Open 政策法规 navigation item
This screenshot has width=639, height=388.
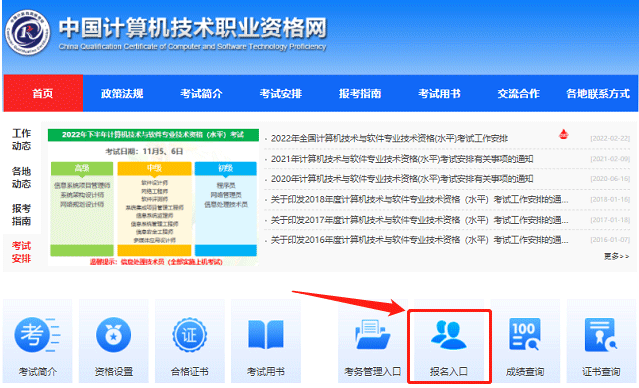point(122,93)
